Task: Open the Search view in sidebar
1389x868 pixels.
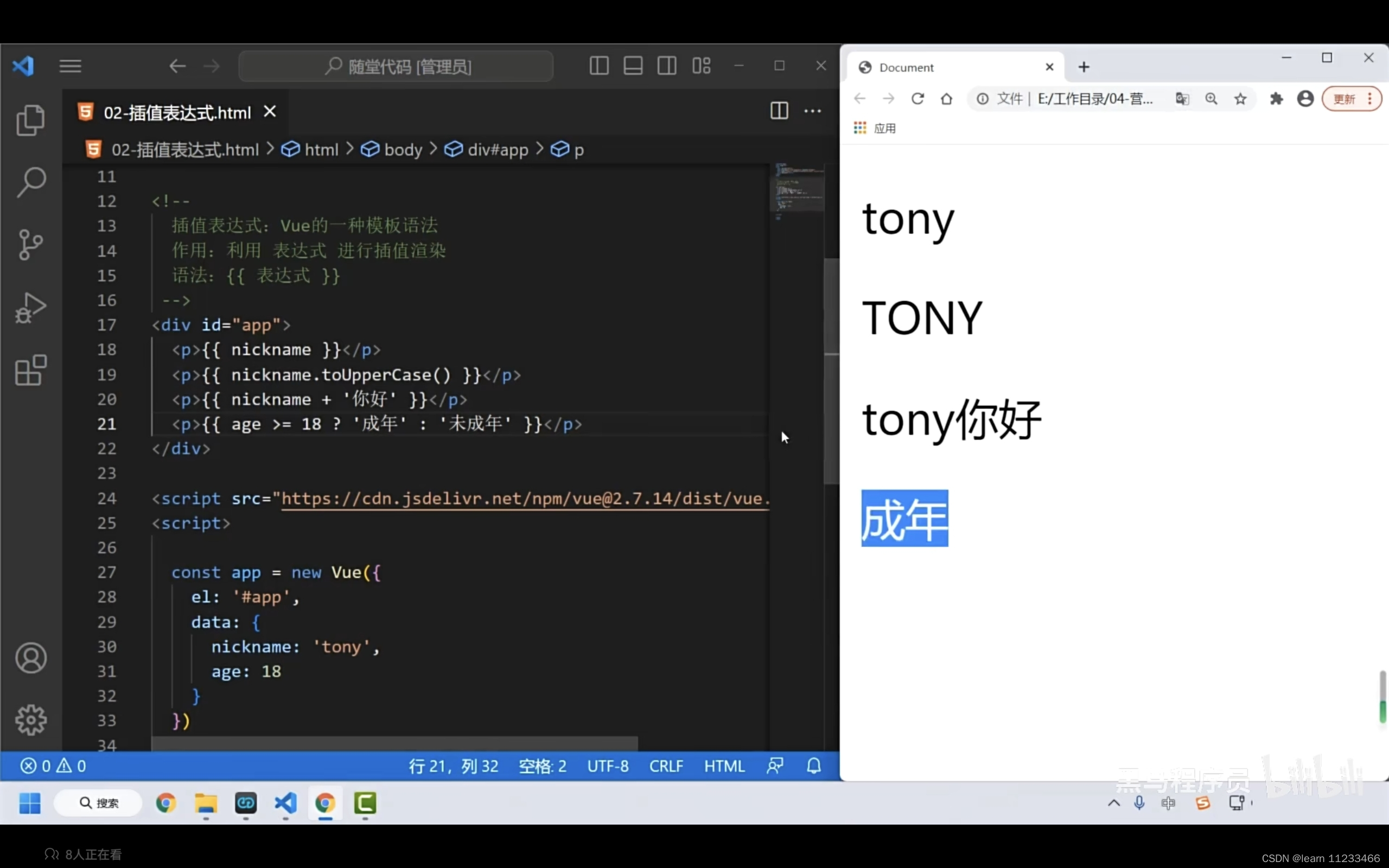Action: coord(30,183)
